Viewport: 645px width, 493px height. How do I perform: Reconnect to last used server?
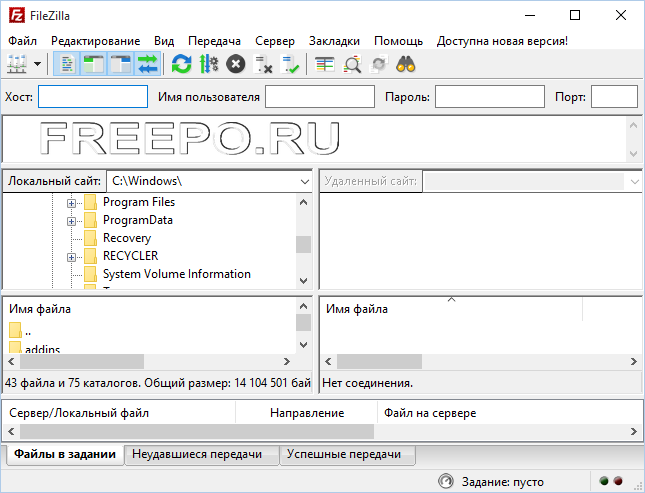pos(290,64)
